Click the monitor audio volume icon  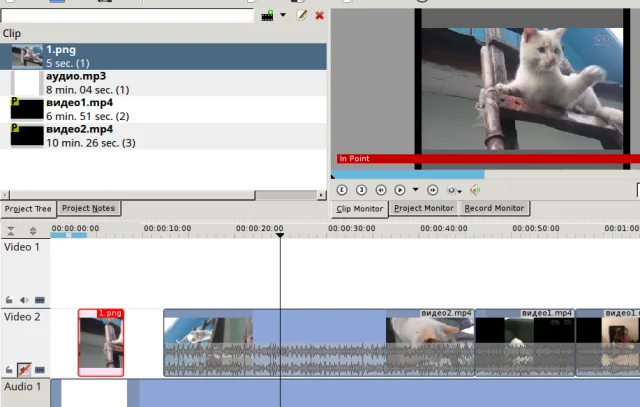pos(475,190)
